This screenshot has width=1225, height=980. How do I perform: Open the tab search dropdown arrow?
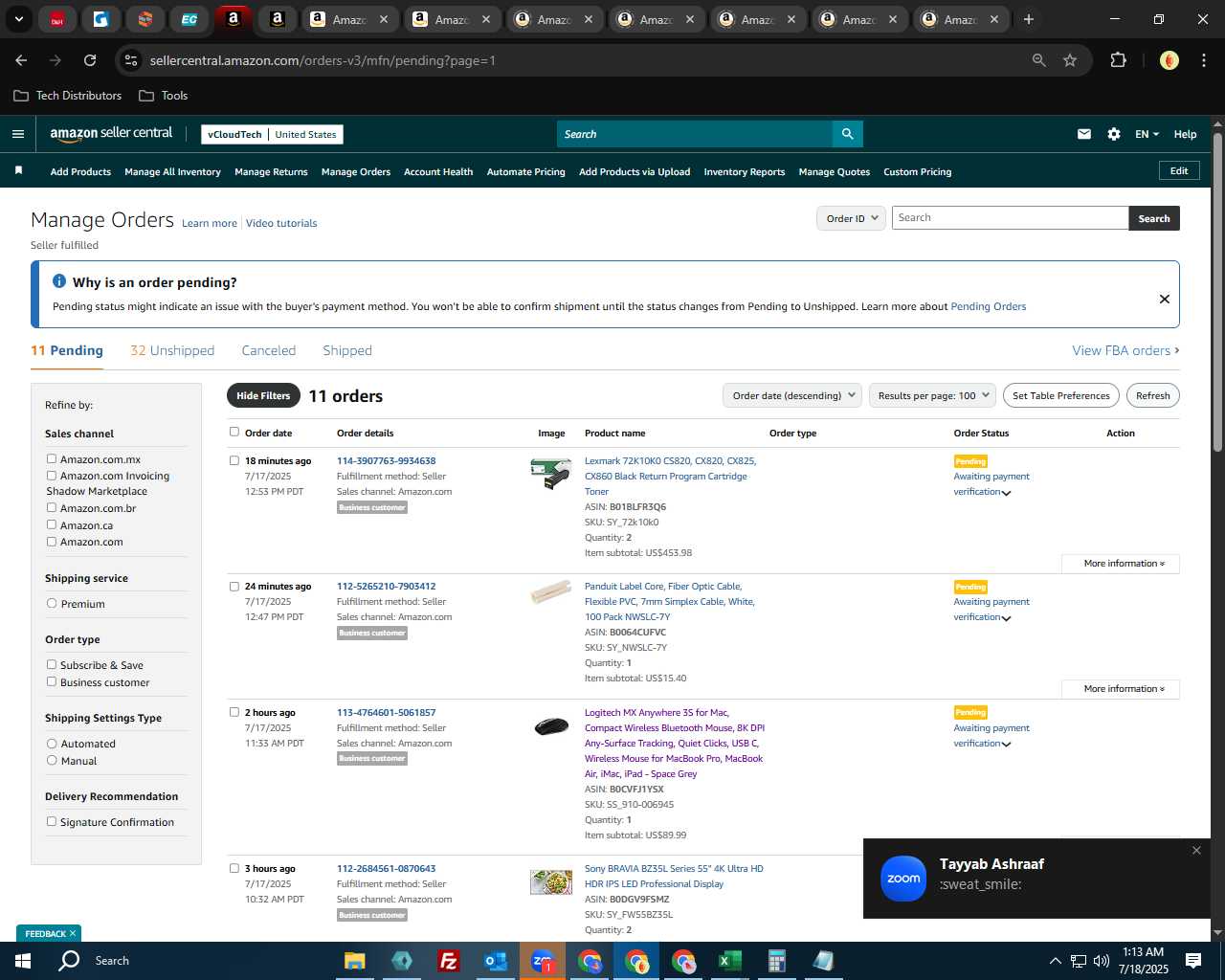(18, 19)
